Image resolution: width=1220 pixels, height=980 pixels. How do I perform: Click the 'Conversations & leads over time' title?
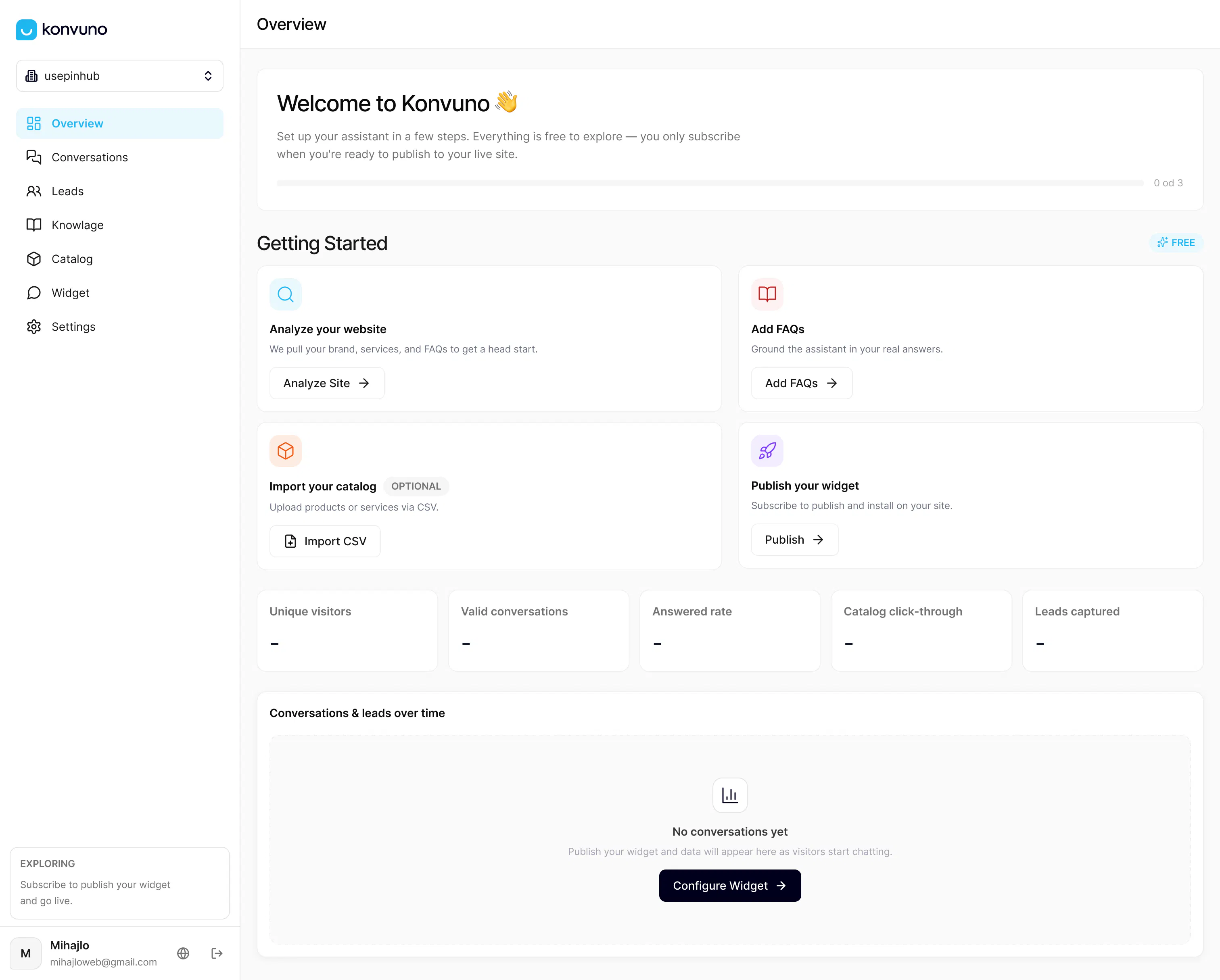(x=357, y=713)
